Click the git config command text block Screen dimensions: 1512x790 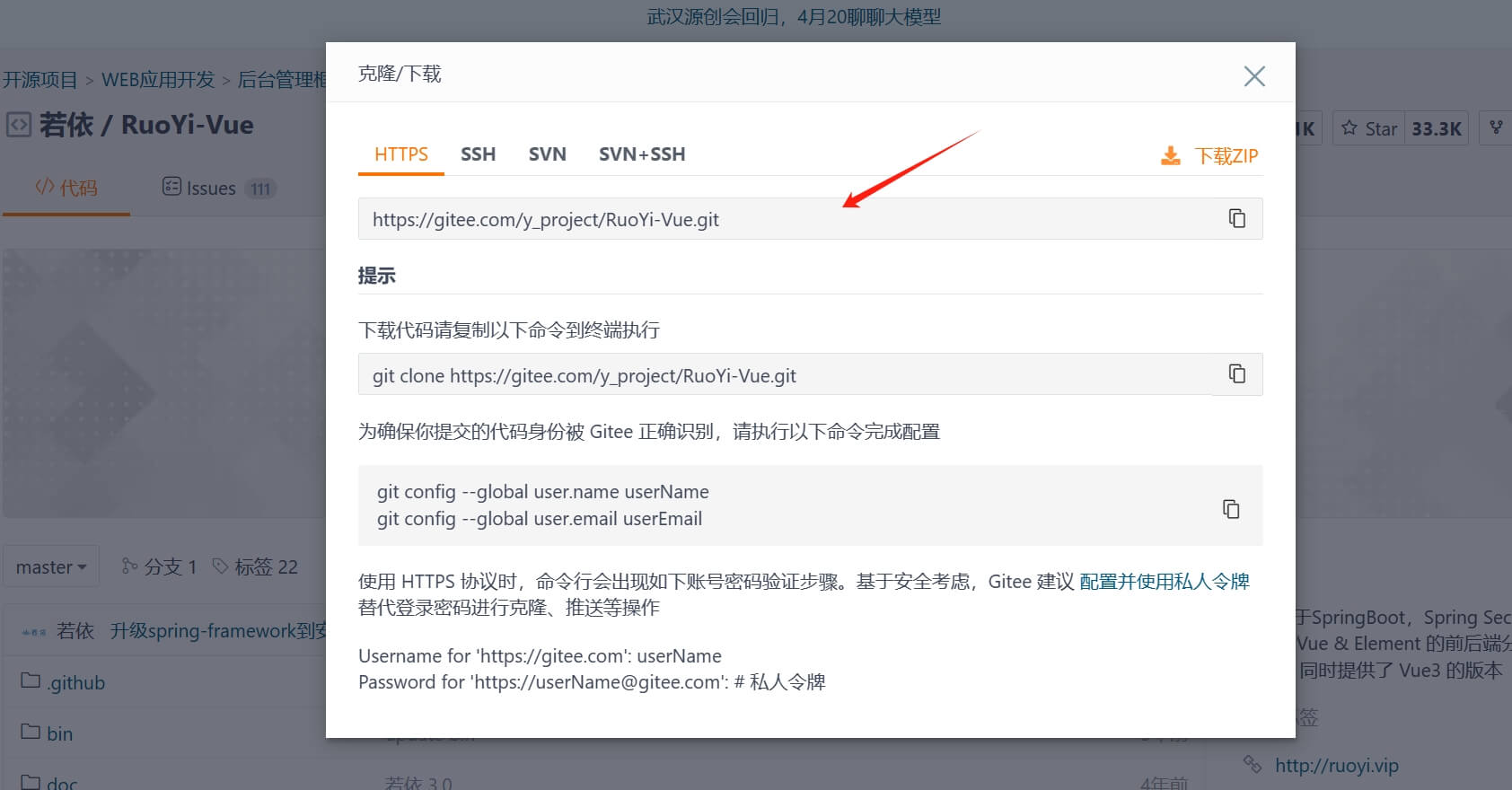tap(543, 505)
